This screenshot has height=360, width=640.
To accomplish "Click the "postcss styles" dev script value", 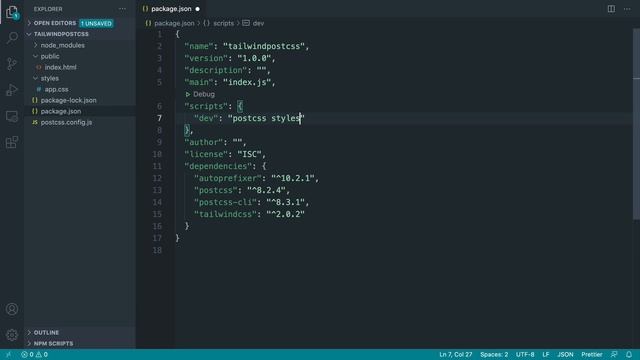I will (x=266, y=118).
